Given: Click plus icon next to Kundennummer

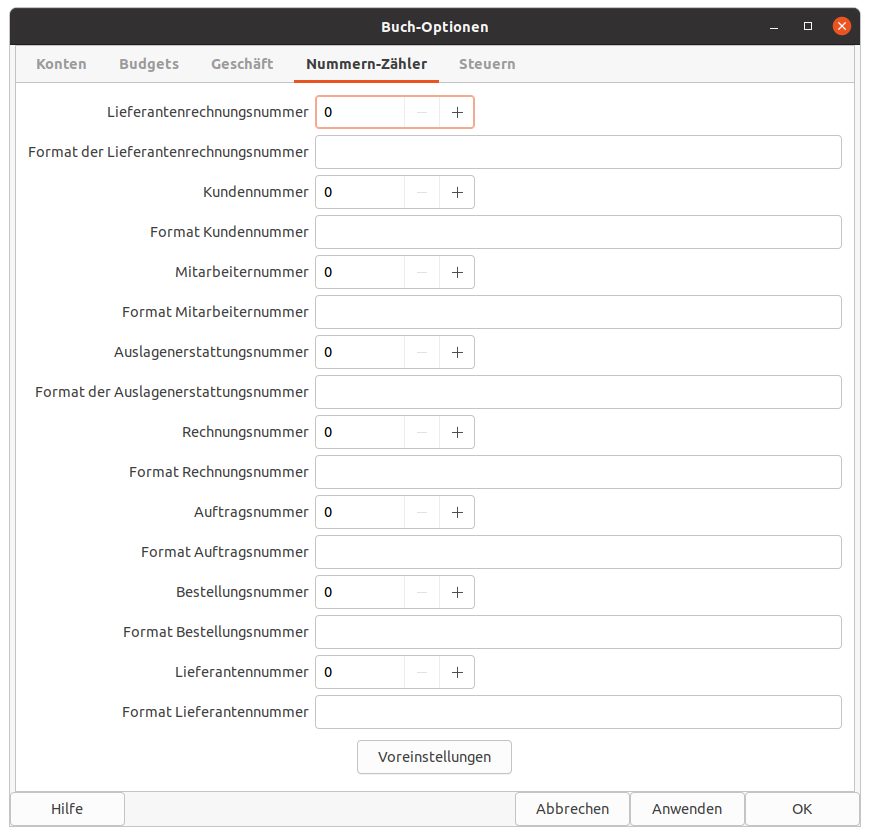Looking at the screenshot, I should click(457, 192).
